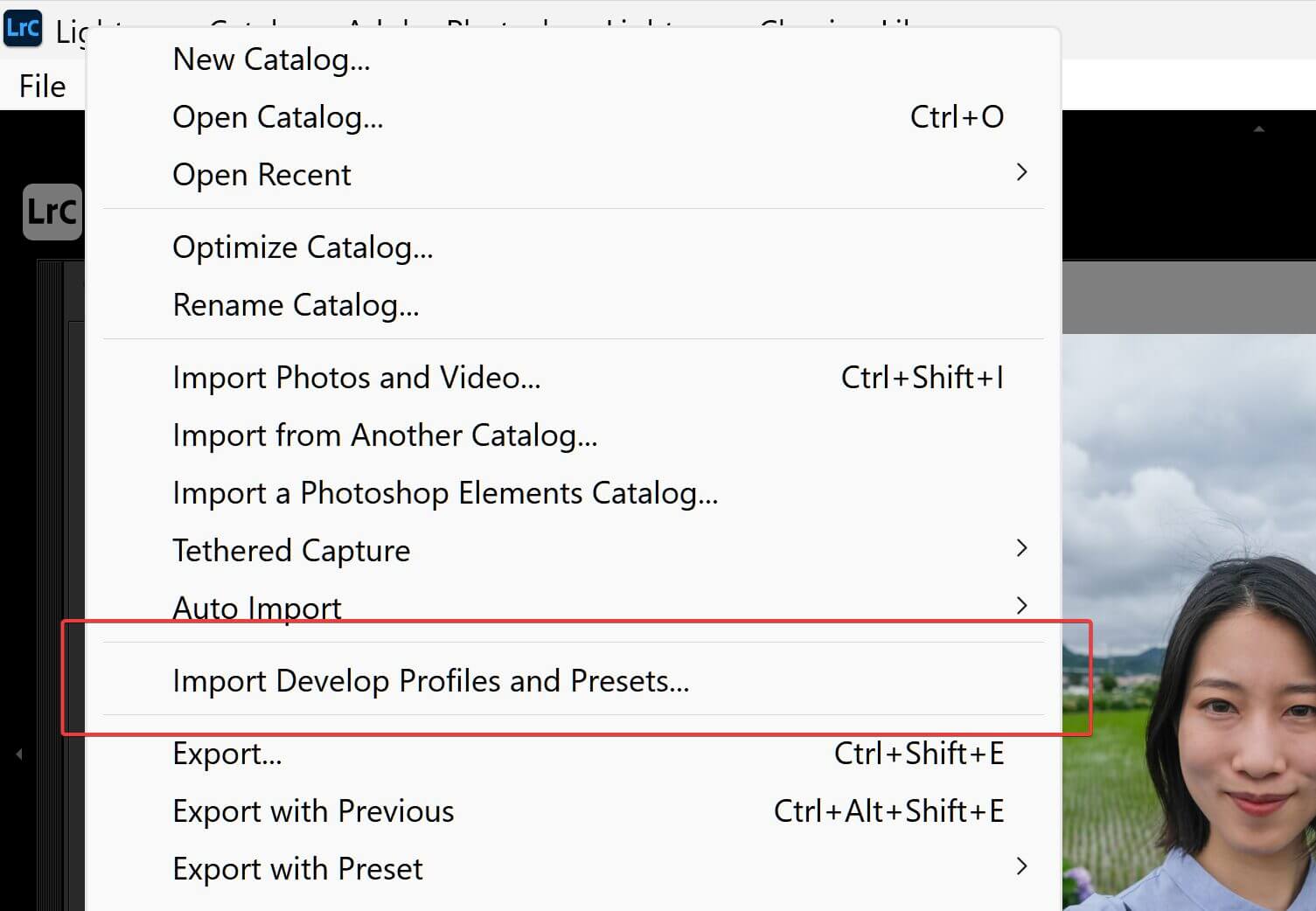This screenshot has height=911, width=1316.
Task: Choose Rename Catalog
Action: [296, 304]
